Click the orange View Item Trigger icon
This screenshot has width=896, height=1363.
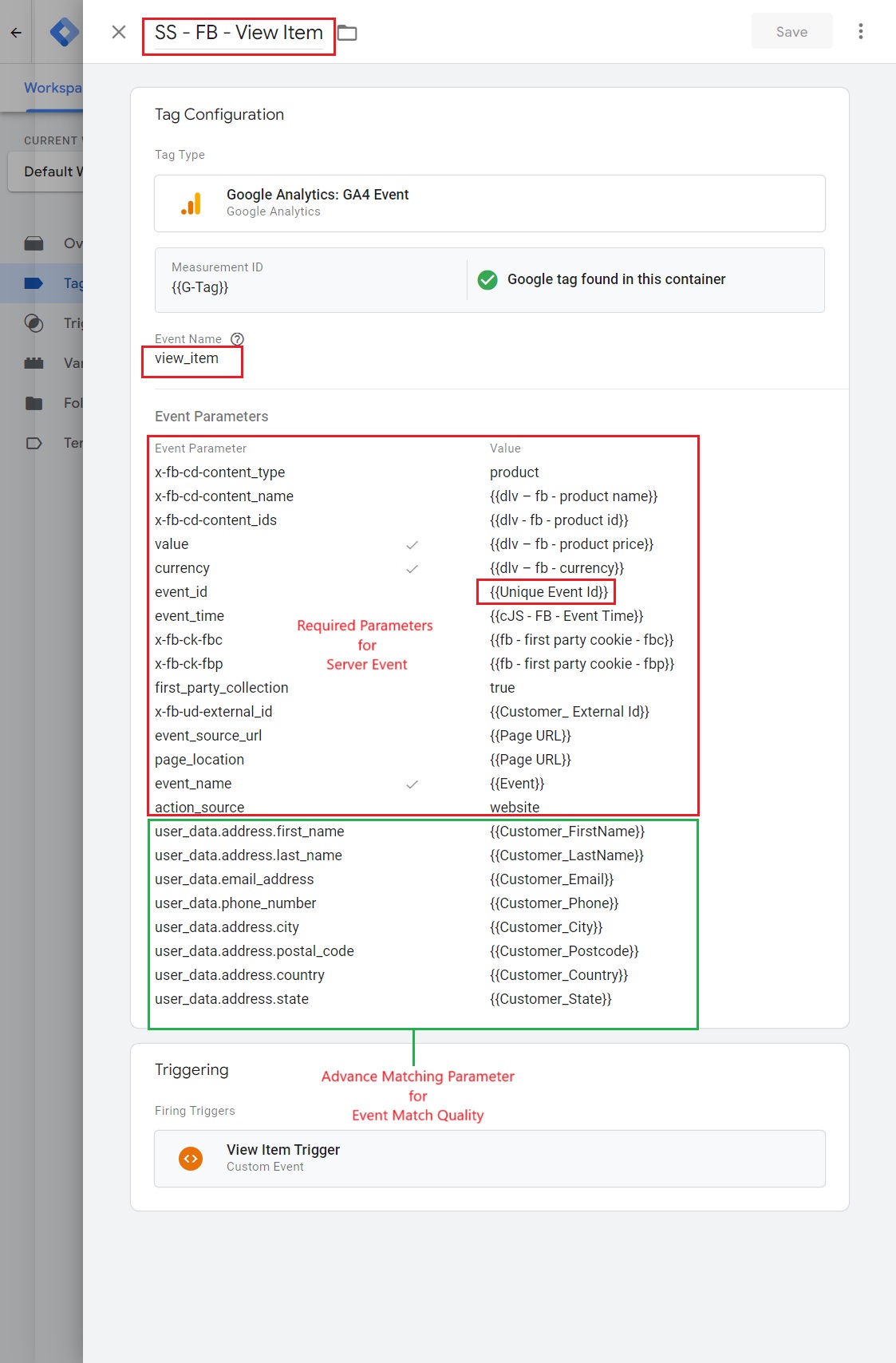(191, 1159)
